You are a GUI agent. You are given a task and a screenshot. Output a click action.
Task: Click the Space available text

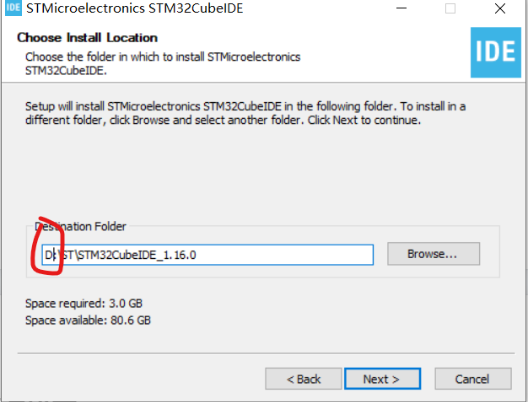[88, 320]
